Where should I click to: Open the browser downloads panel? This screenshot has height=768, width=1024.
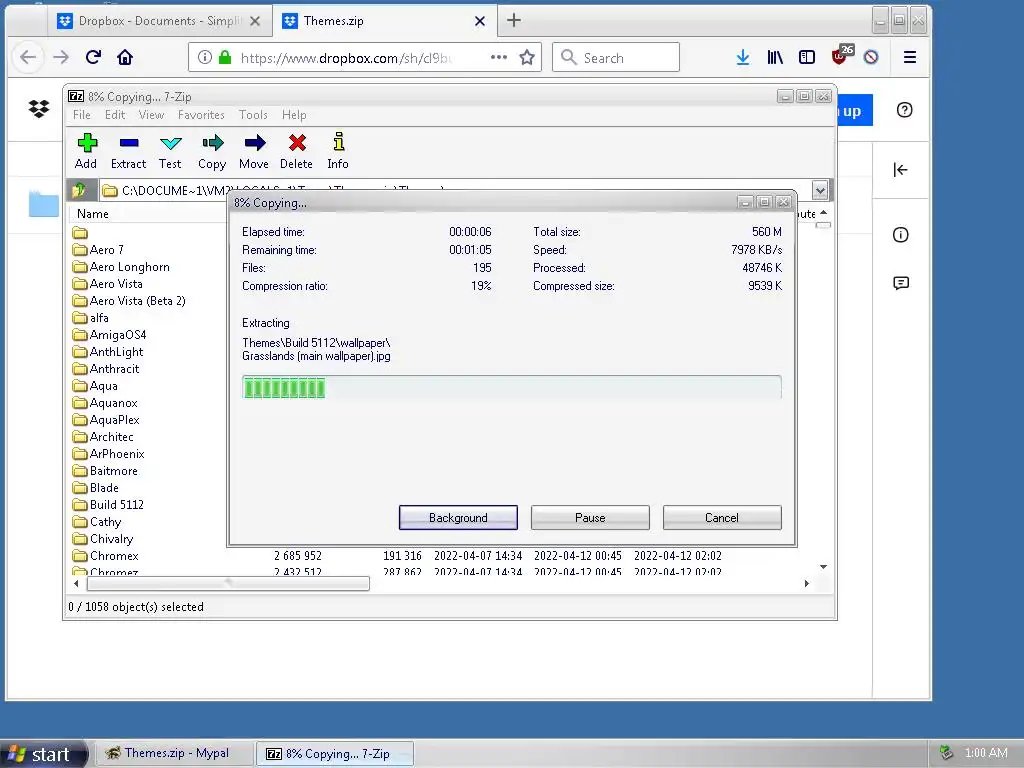coord(743,57)
